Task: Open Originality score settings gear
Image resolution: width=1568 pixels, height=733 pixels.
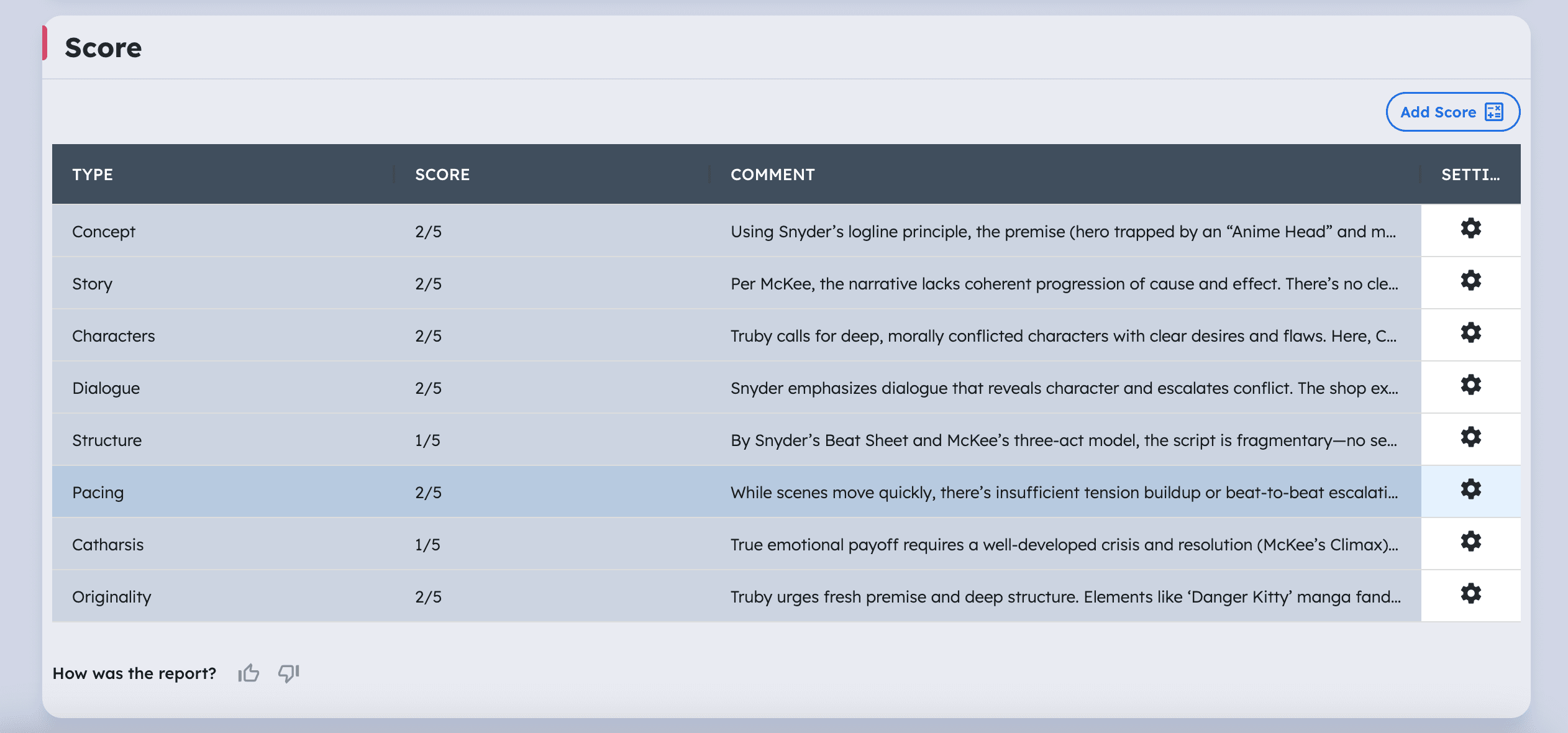Action: (1470, 594)
